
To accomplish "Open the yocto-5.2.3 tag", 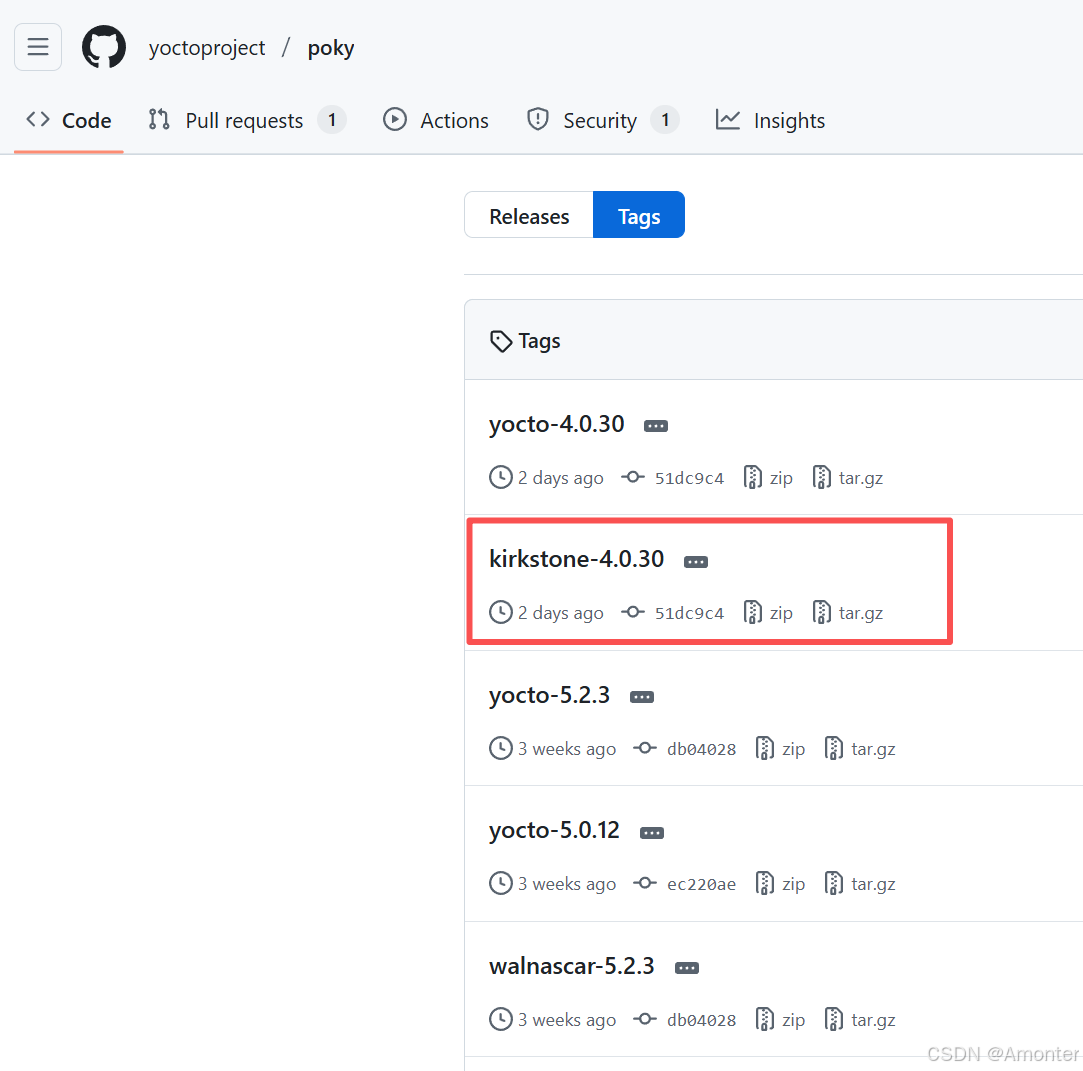I will point(550,695).
